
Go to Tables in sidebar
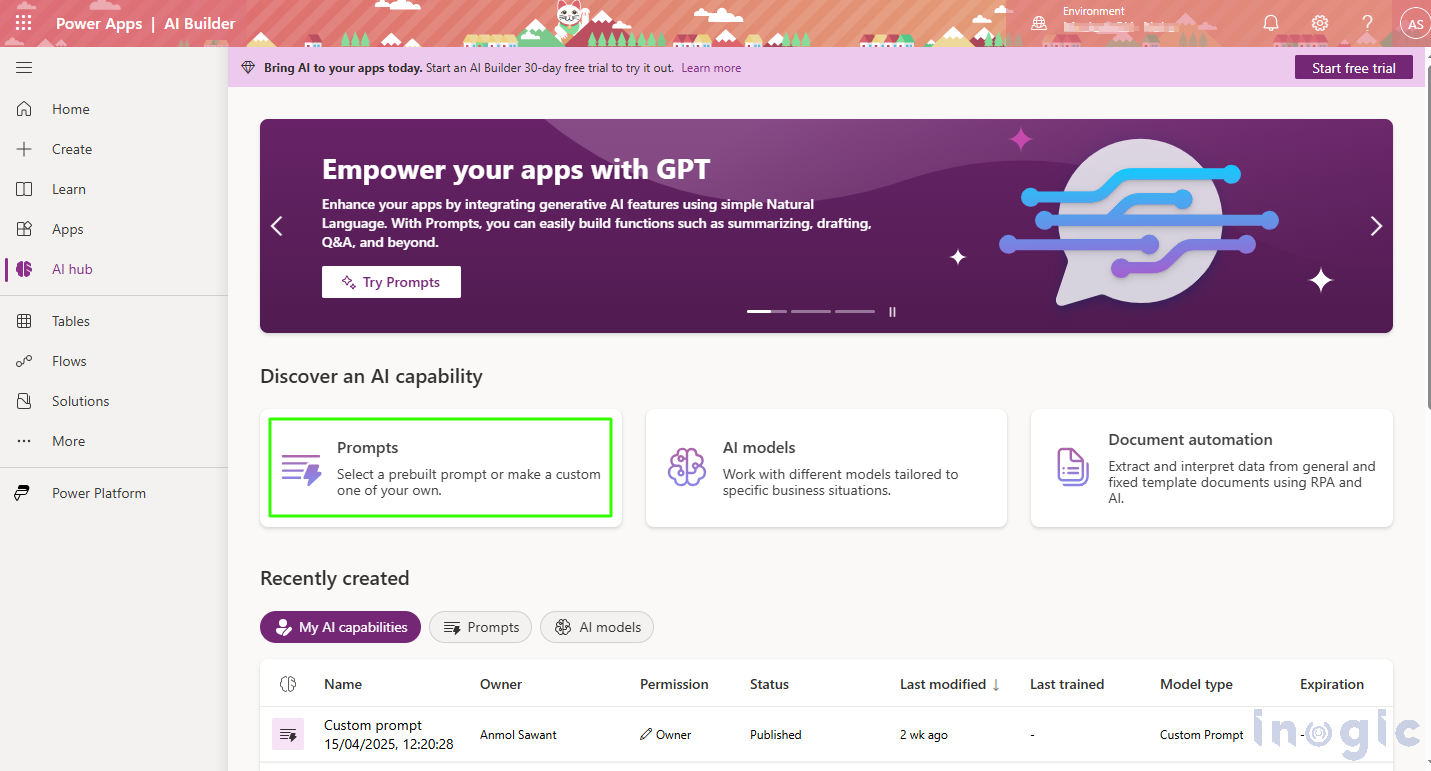pos(113,321)
